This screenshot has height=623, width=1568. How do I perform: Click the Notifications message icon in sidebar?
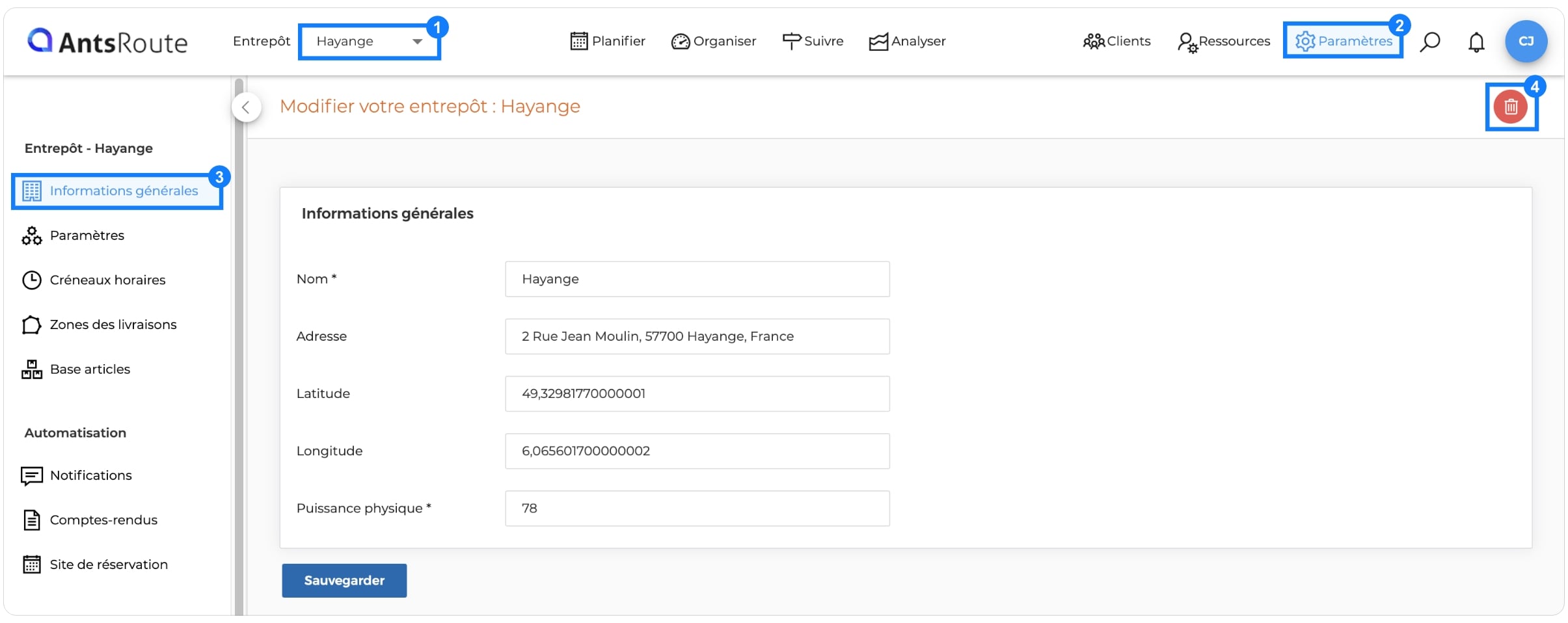(x=31, y=476)
